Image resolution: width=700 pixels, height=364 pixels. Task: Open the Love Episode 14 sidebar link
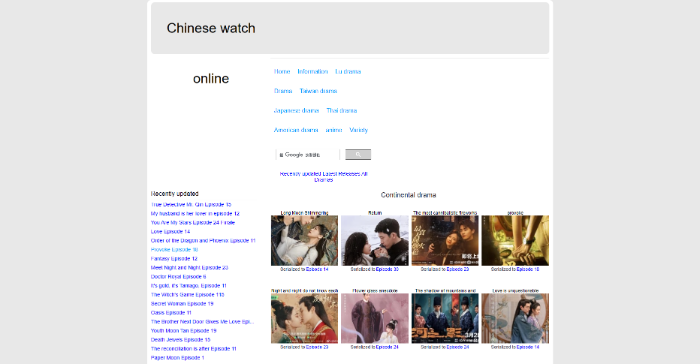coord(171,231)
